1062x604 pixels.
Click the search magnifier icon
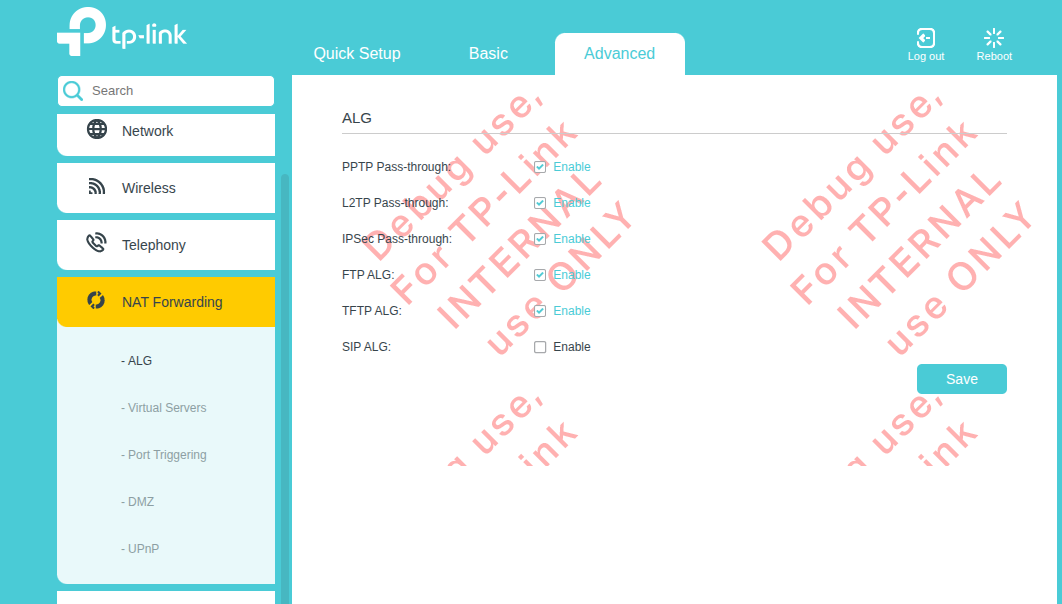click(73, 91)
